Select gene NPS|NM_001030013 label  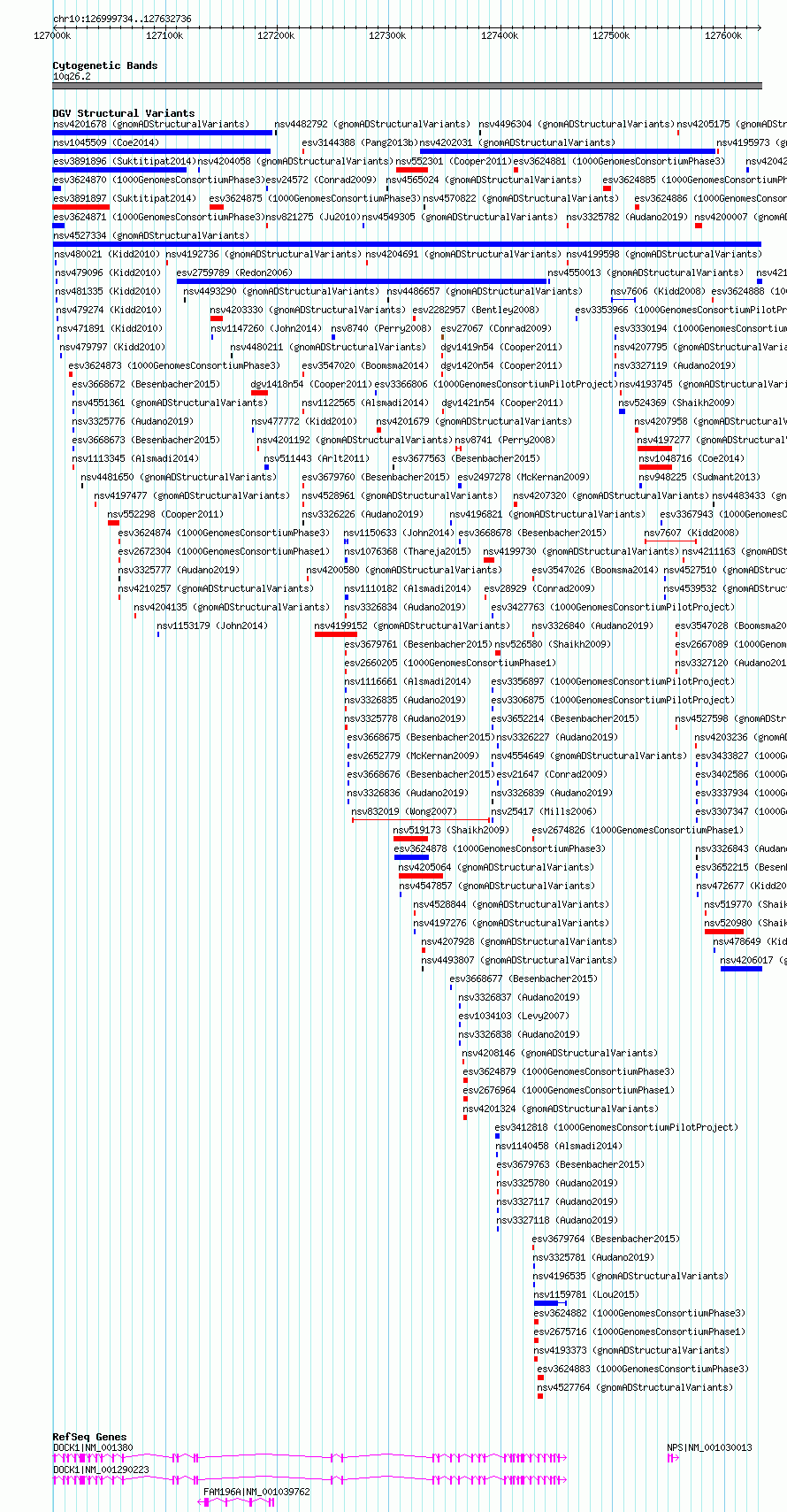[x=709, y=1448]
